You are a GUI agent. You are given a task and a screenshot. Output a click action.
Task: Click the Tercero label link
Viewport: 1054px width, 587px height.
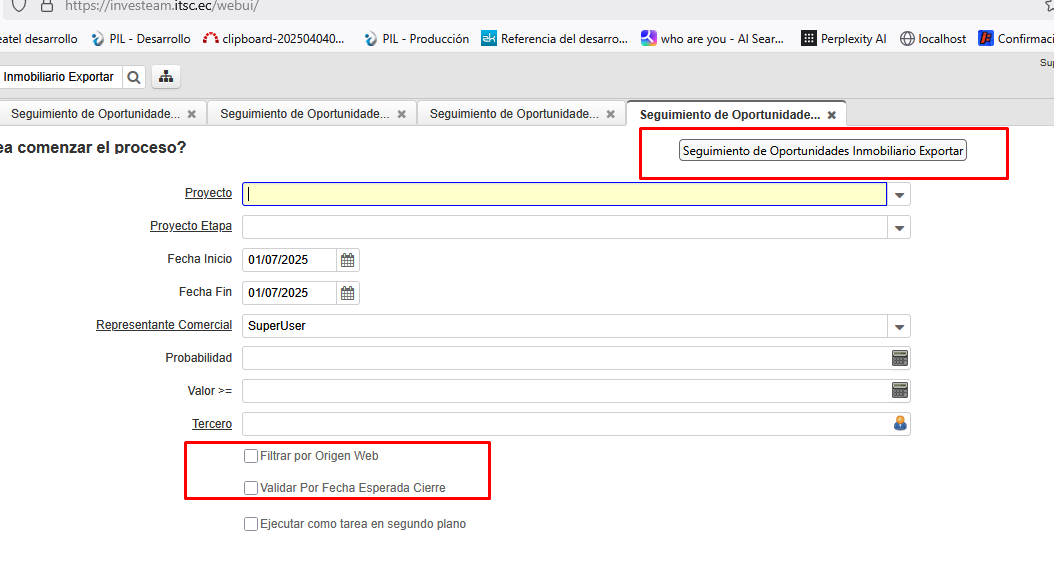pos(212,424)
